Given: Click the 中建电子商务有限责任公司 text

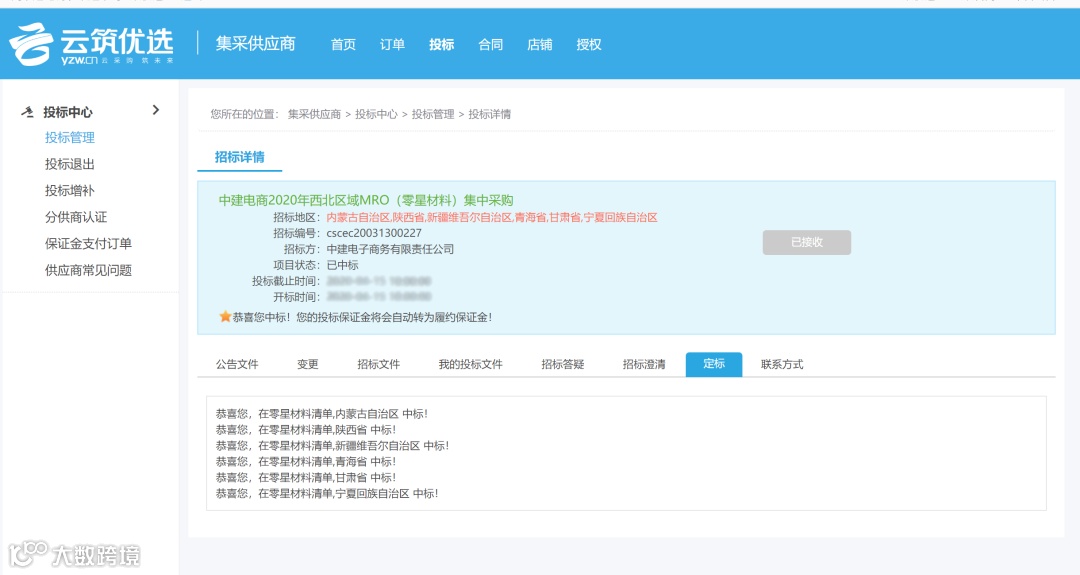Looking at the screenshot, I should point(390,249).
